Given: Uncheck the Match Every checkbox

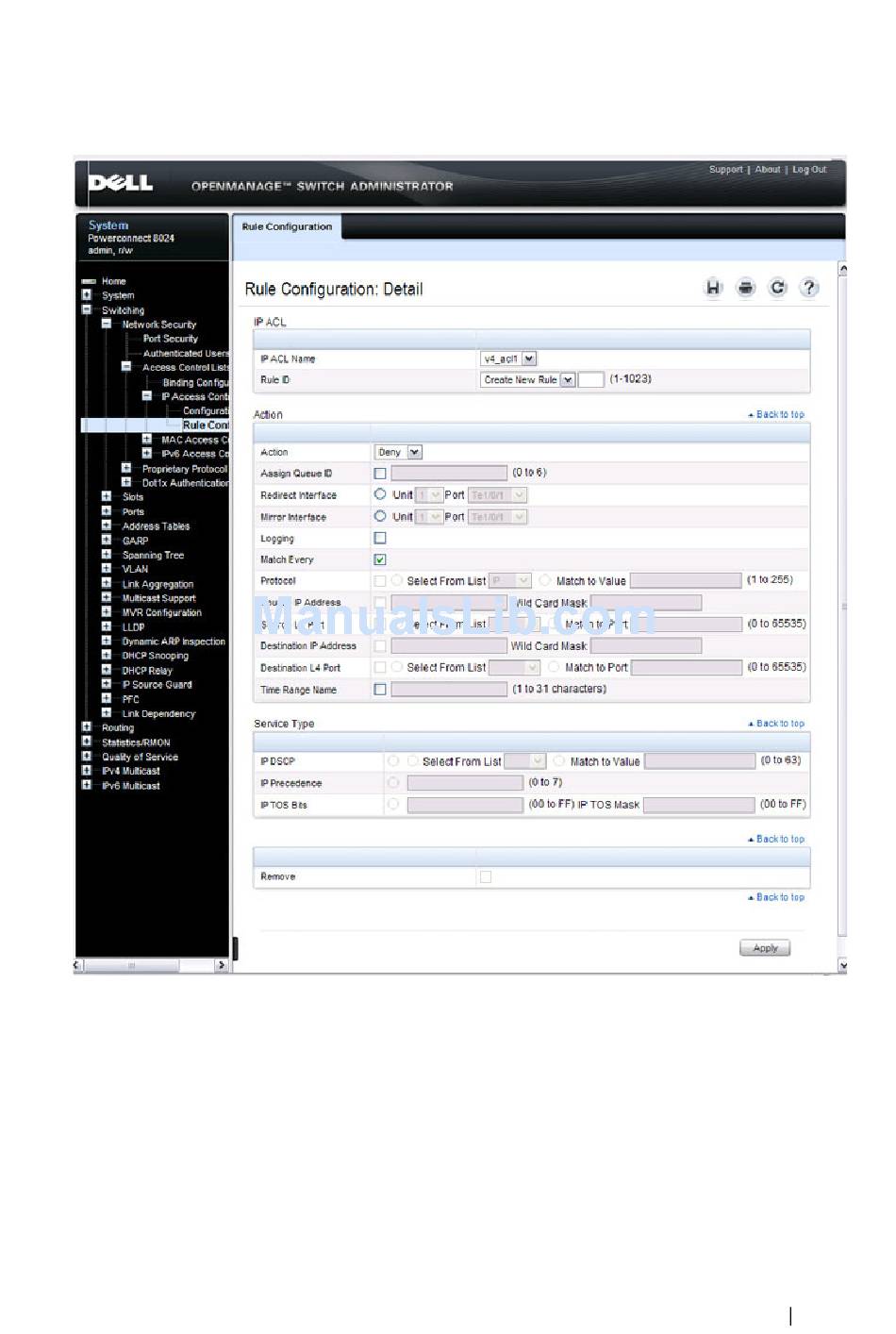Looking at the screenshot, I should [380, 559].
